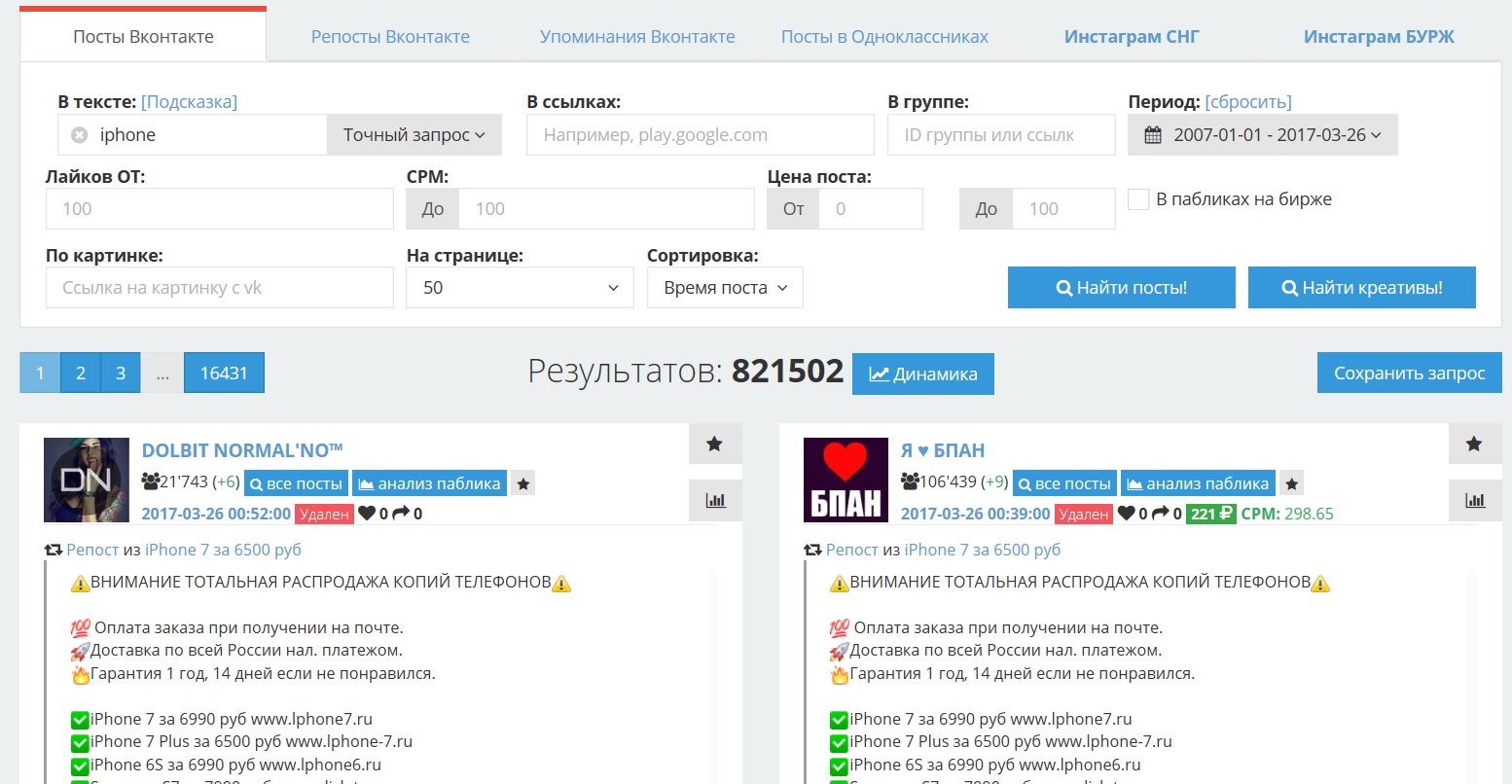Screen dimensions: 1512x784
Task: Click the ellipsis pagination item
Action: pos(162,373)
